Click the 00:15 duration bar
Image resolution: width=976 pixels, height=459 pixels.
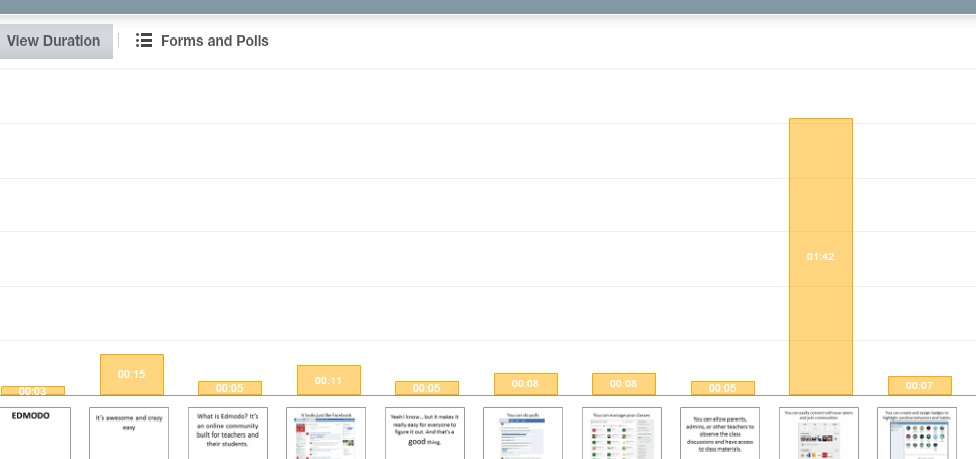(131, 374)
